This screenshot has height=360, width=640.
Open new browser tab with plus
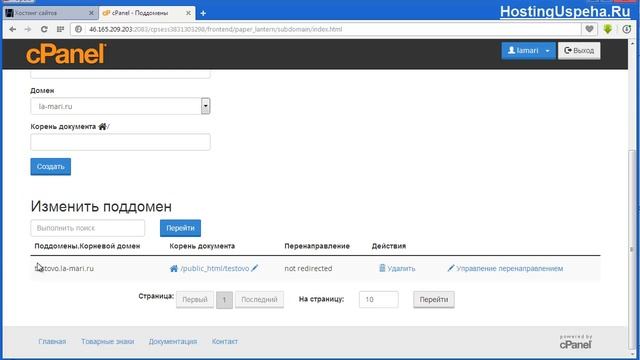pos(203,13)
